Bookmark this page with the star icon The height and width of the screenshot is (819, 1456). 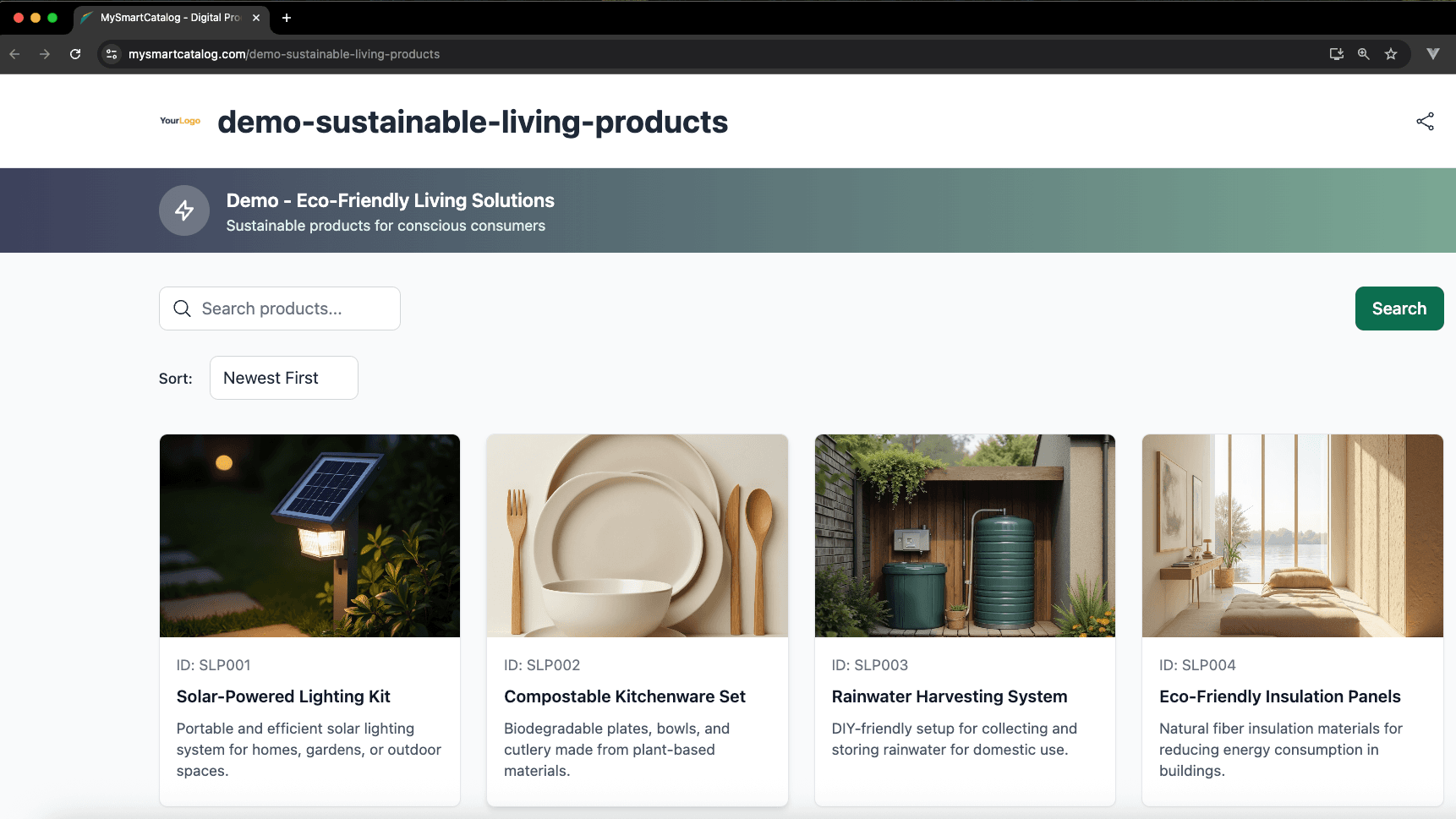(1391, 54)
